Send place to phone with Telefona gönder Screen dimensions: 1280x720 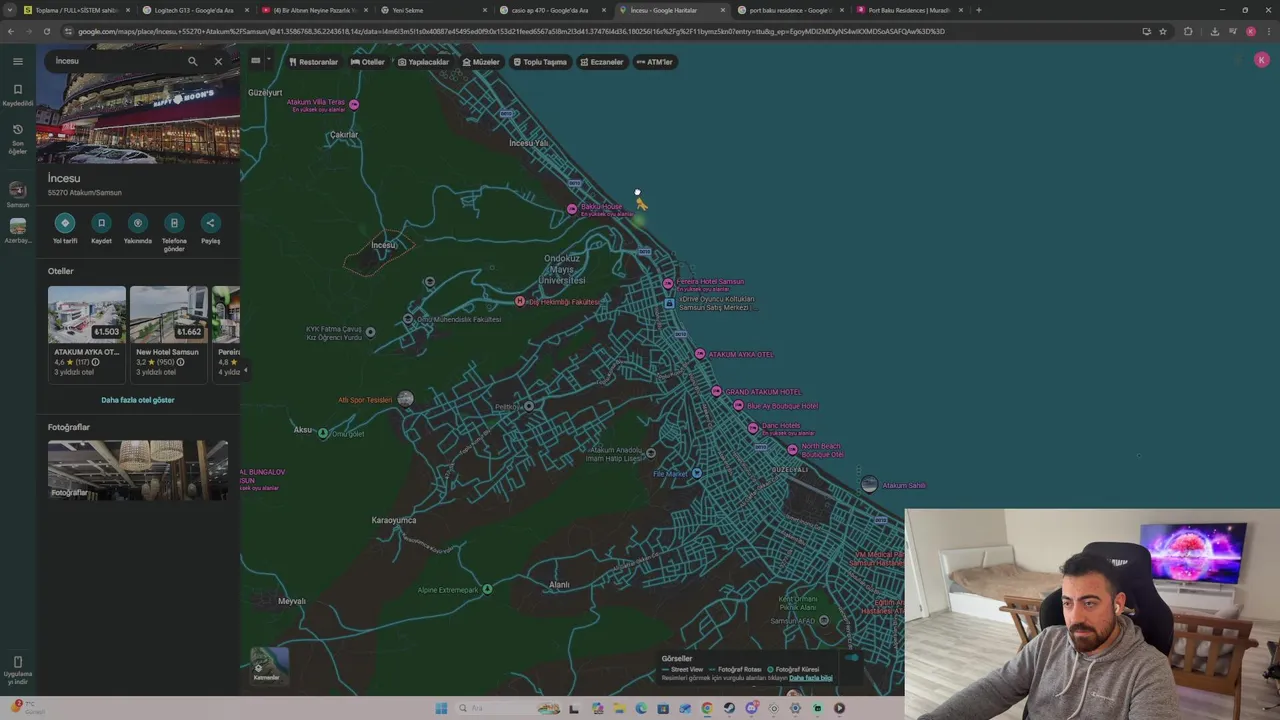pyautogui.click(x=174, y=232)
